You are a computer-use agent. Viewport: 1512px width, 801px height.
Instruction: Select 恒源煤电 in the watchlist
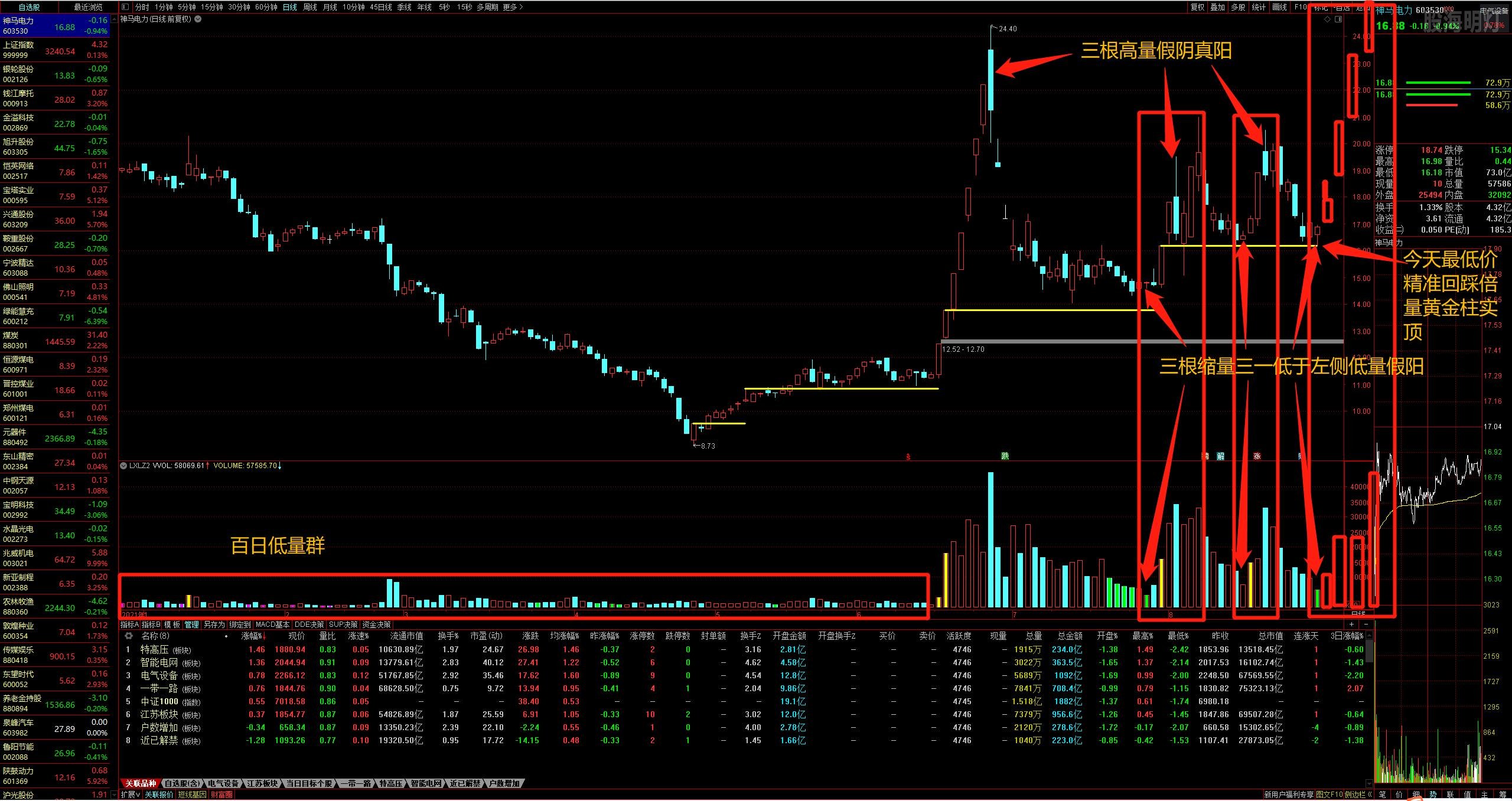point(55,365)
